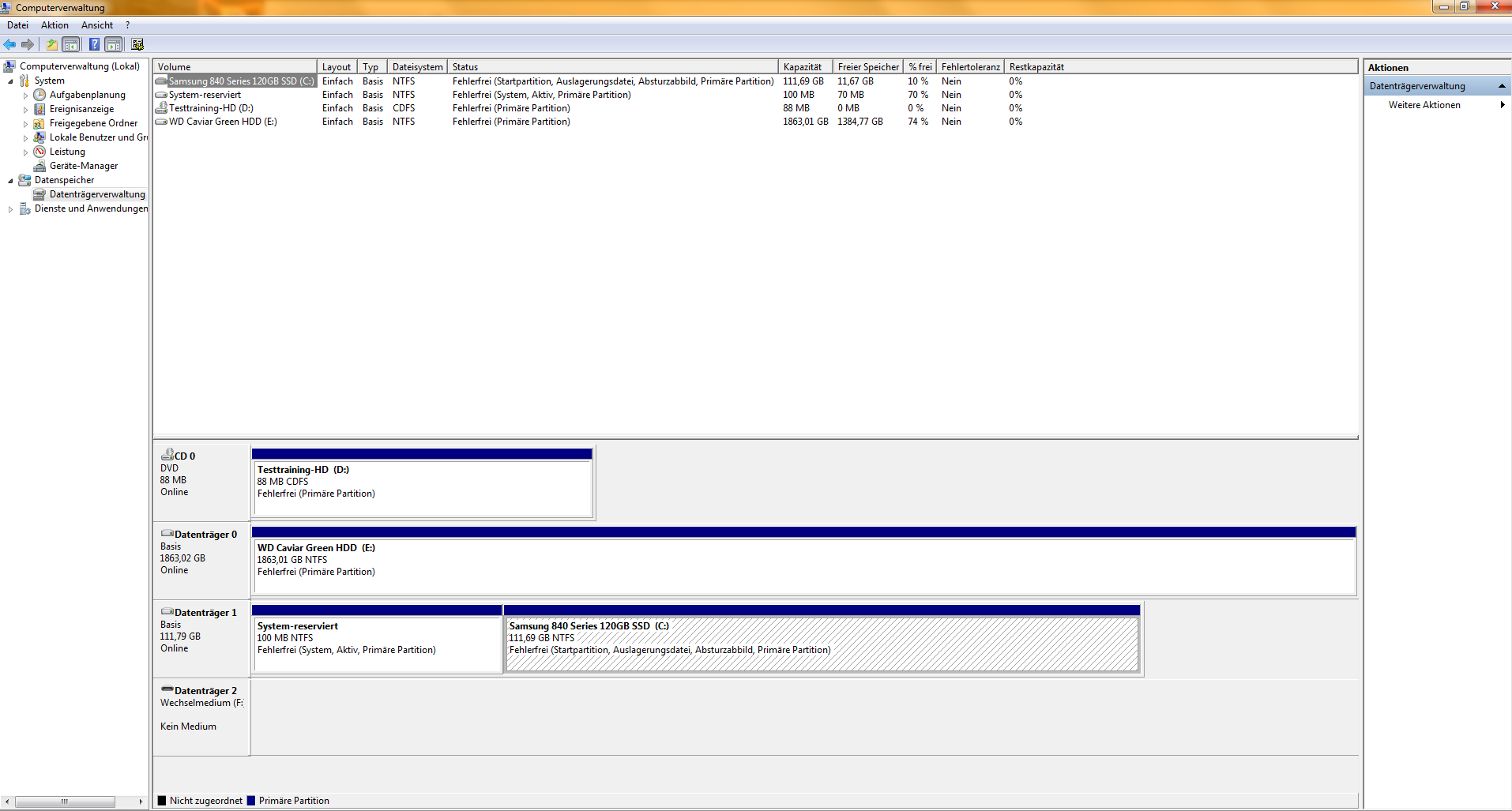The image size is (1512, 811).
Task: Click the Datenspeicher storage icon
Action: pyautogui.click(x=24, y=180)
